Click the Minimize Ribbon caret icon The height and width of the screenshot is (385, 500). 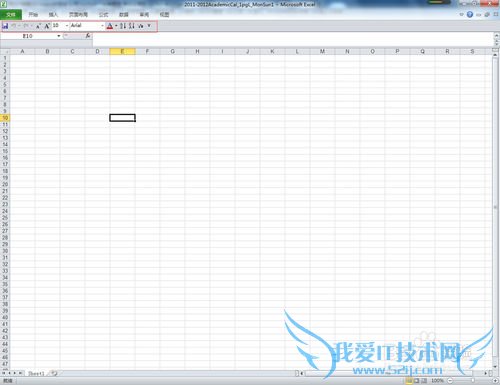point(462,14)
